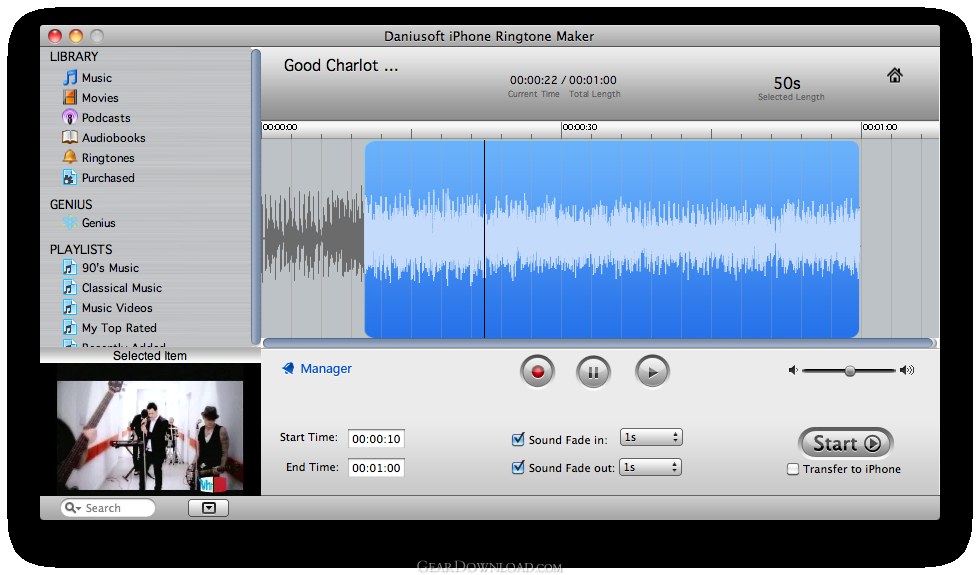980x575 pixels.
Task: Open the Manager link
Action: coord(326,369)
